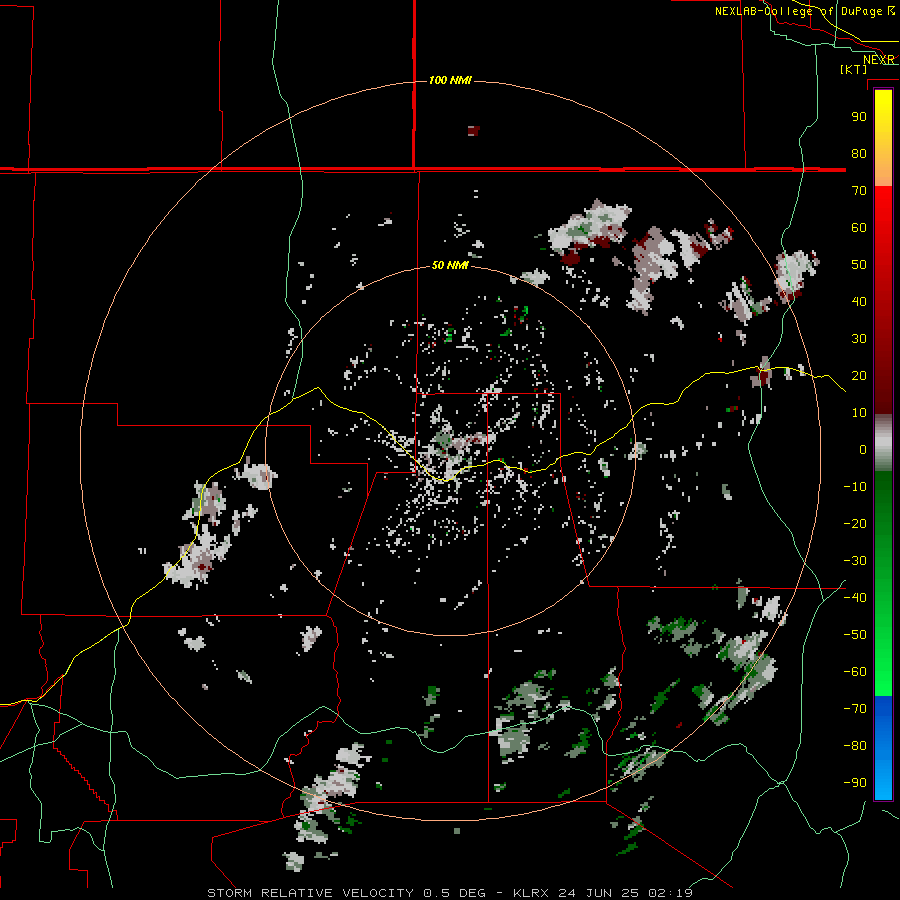Image resolution: width=900 pixels, height=900 pixels.
Task: Click the '[KT]' units label
Action: 854,69
